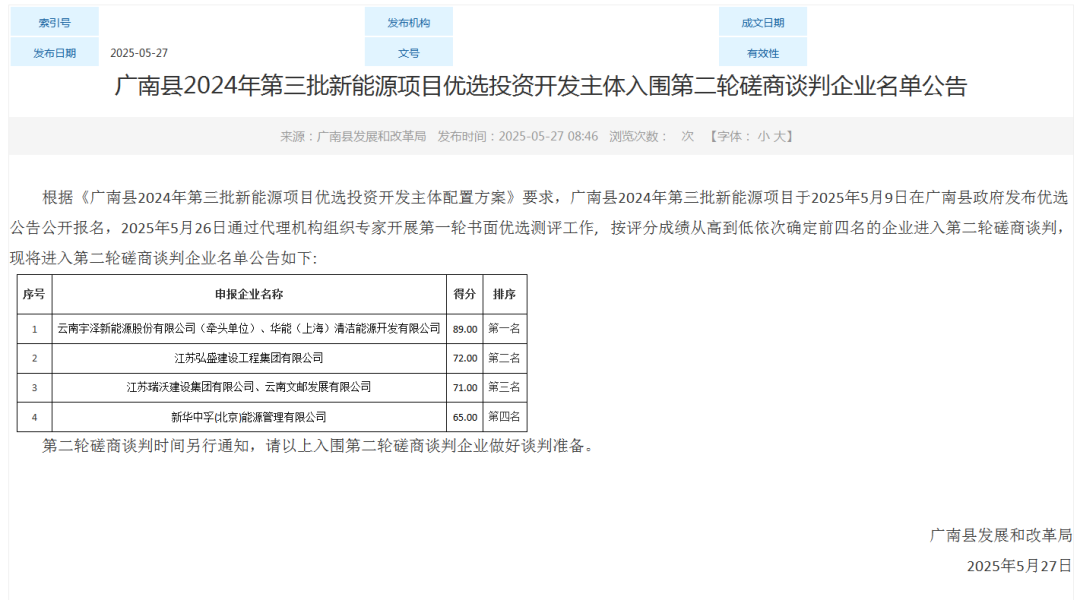Select small font size '小'

[x=763, y=136]
